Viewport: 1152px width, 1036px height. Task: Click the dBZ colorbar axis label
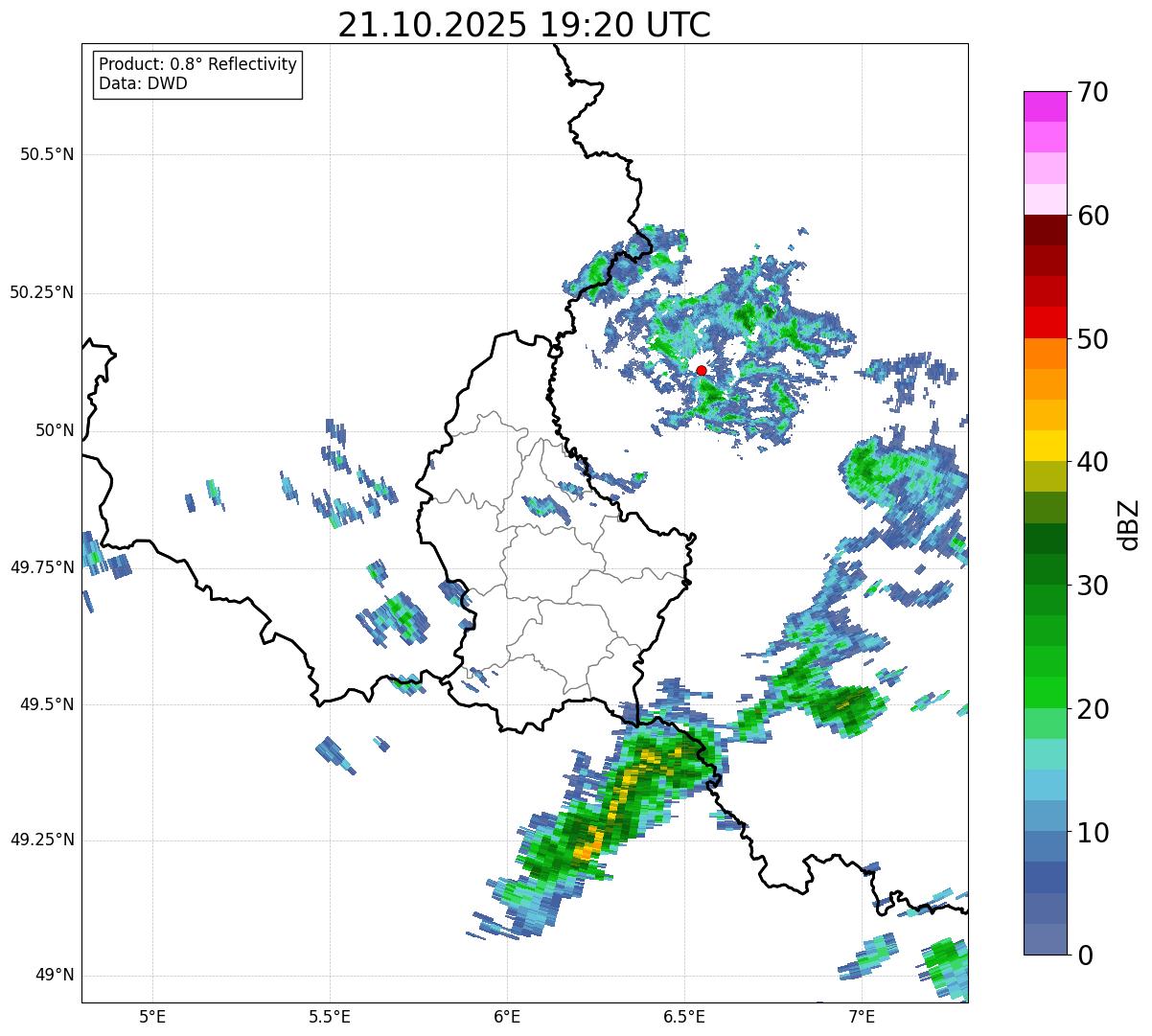pos(1129,524)
